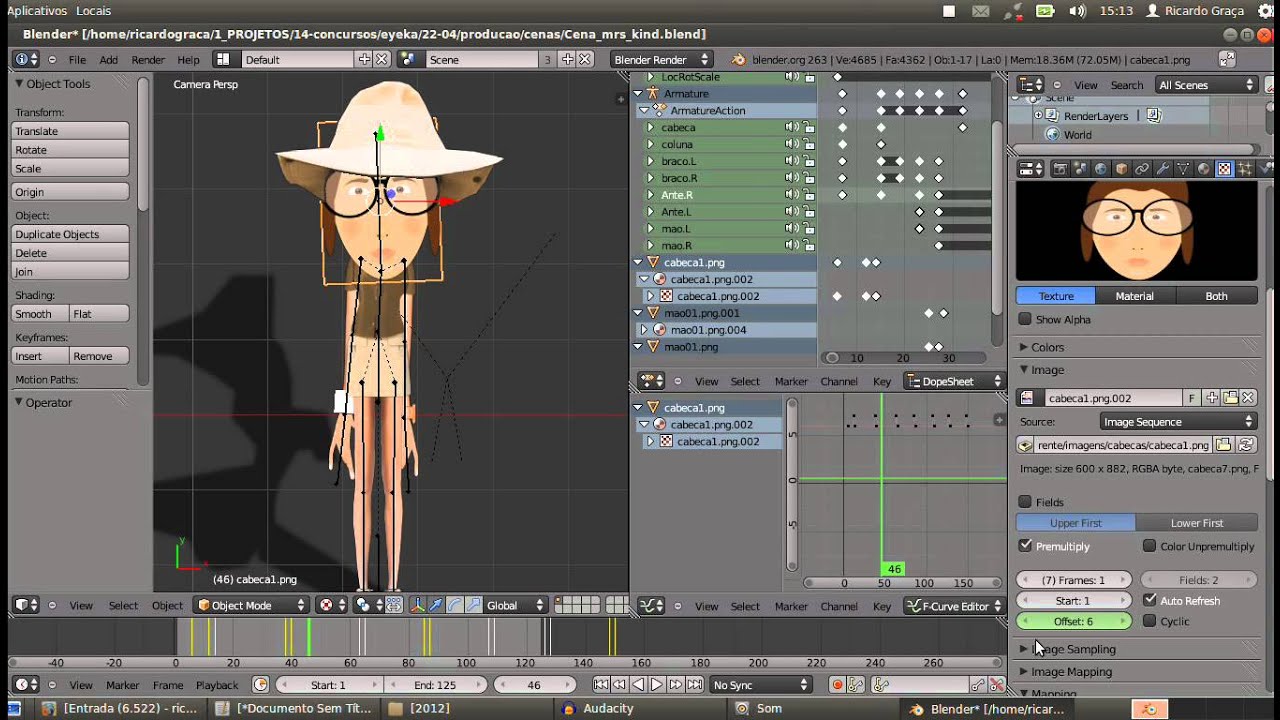This screenshot has width=1280, height=720.
Task: Open the Particles properties icon
Action: pyautogui.click(x=1245, y=169)
